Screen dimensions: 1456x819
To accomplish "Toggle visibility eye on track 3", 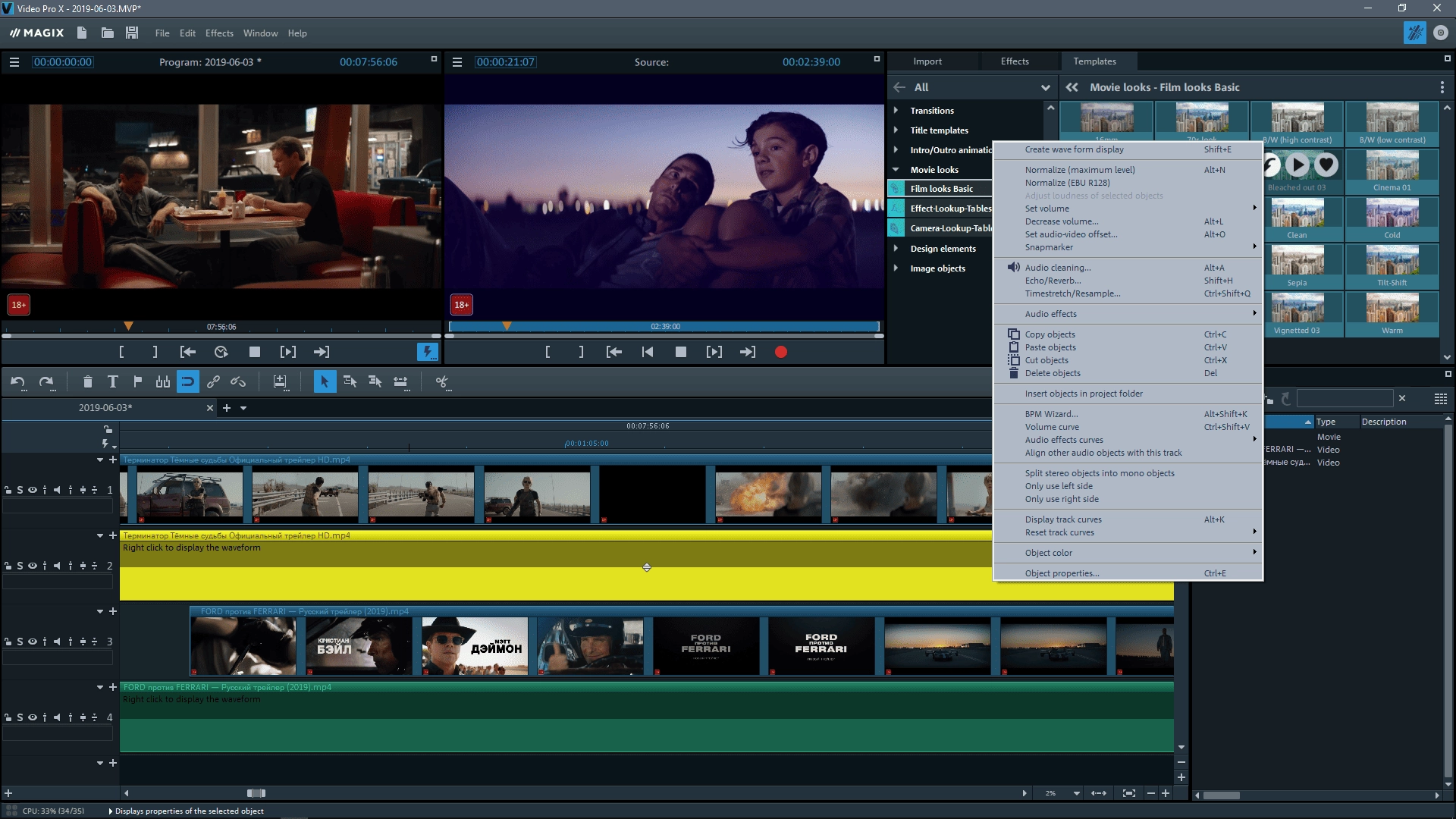I will 33,642.
